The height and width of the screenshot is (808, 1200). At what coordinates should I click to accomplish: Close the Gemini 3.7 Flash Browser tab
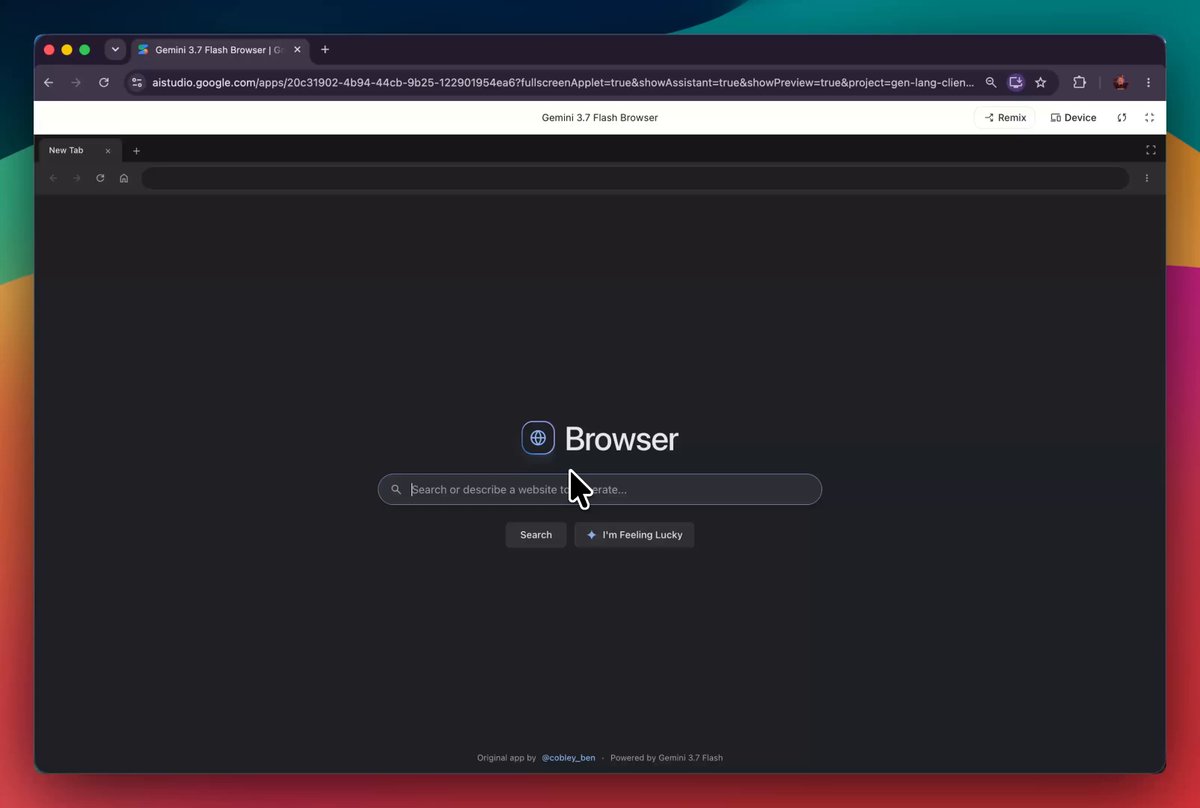pos(297,50)
